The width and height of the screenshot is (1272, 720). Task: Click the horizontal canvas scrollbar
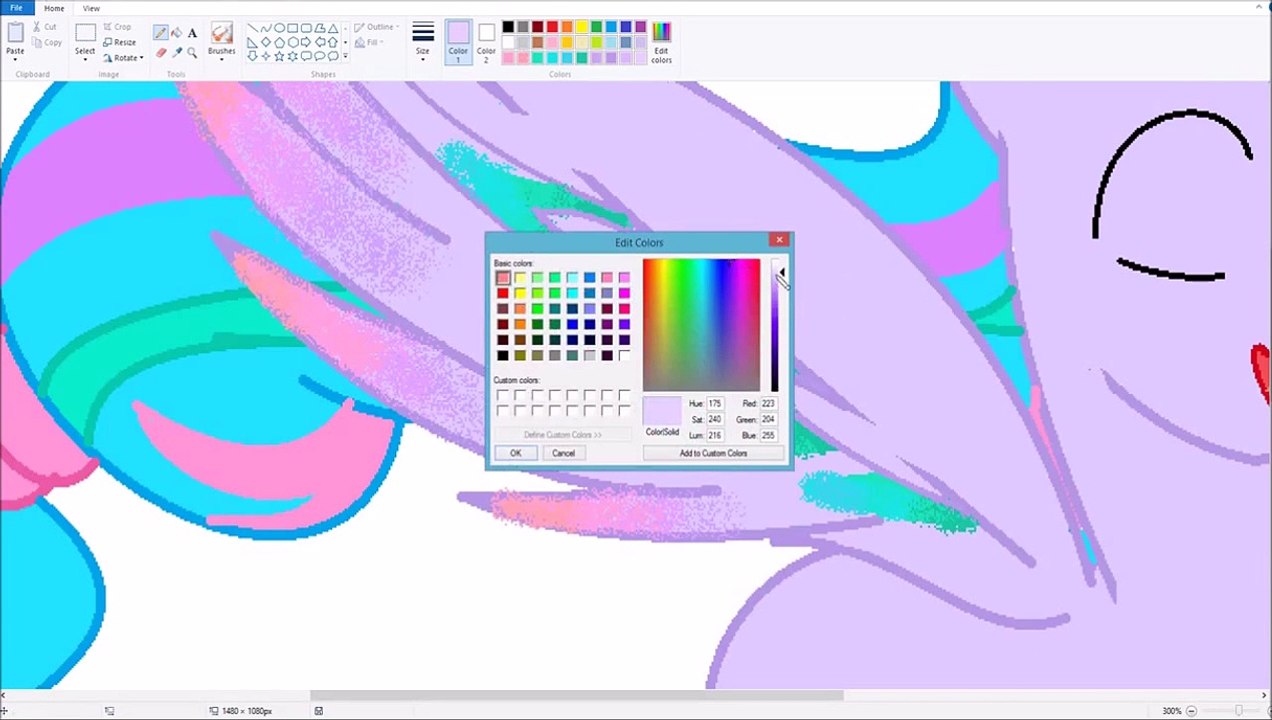(577, 696)
